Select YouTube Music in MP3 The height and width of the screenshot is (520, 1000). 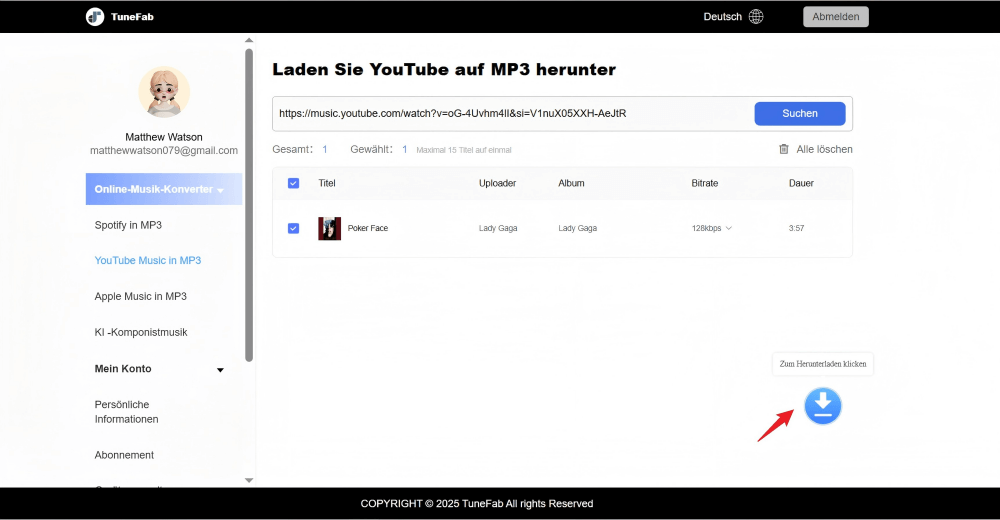click(147, 260)
